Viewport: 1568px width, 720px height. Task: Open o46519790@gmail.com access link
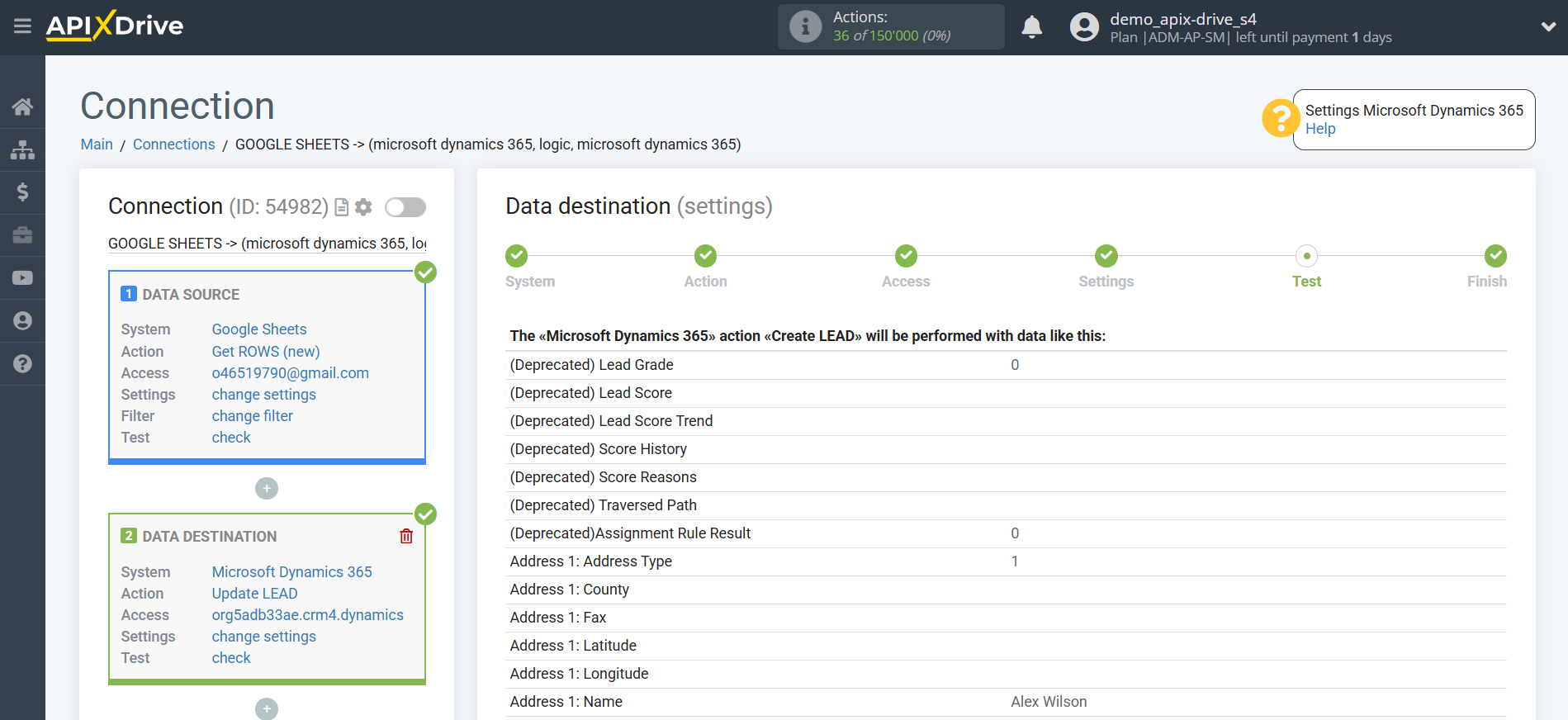click(x=291, y=373)
